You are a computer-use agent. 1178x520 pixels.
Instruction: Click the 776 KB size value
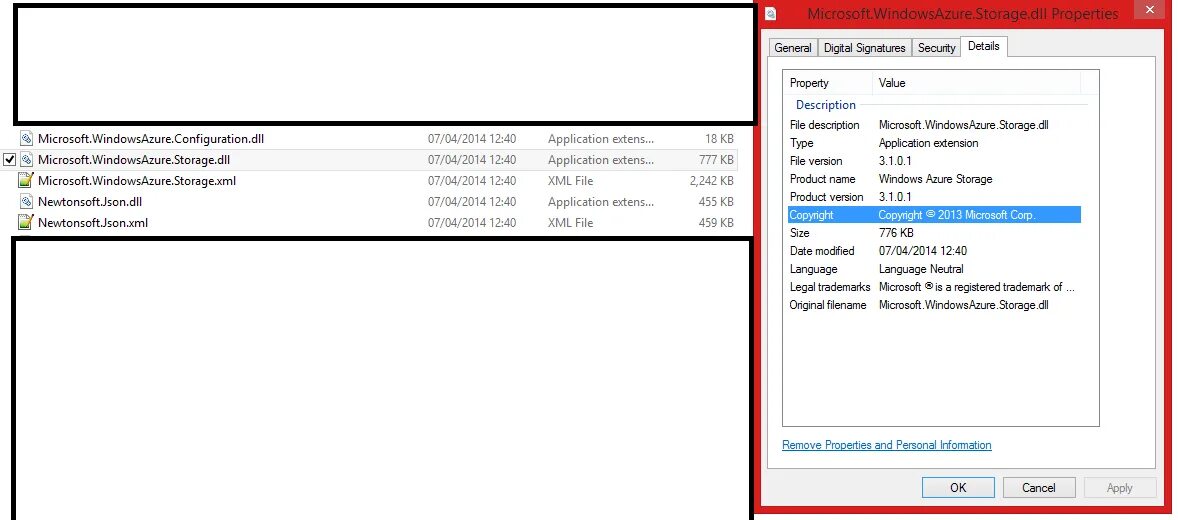[x=896, y=233]
